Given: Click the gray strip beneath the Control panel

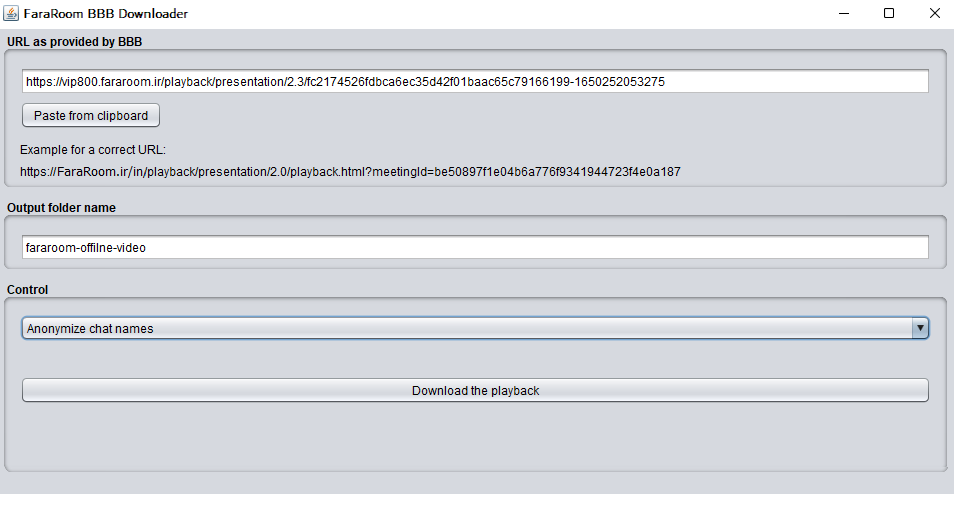Looking at the screenshot, I should (475, 483).
